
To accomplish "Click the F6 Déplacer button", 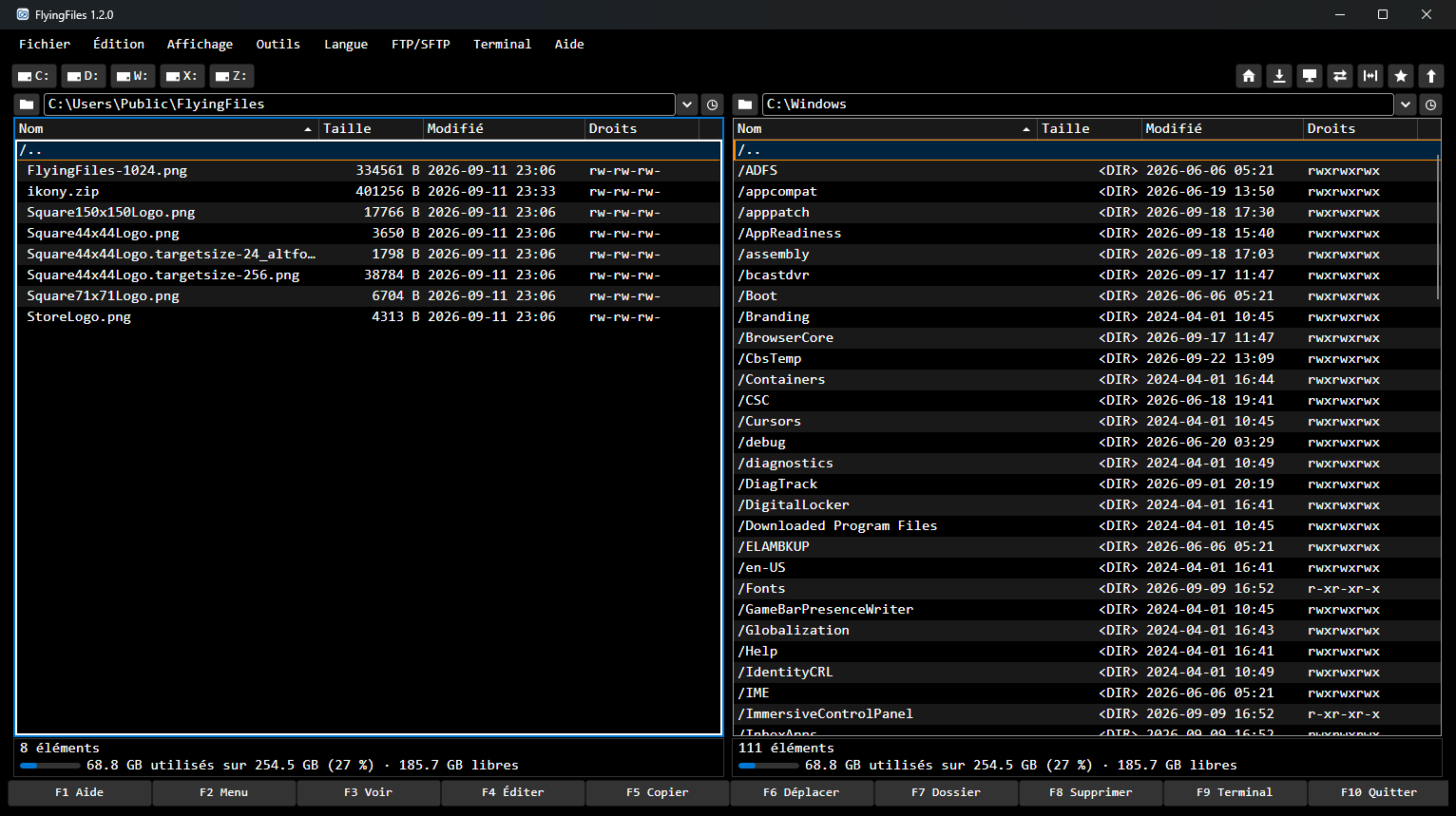I will [801, 792].
